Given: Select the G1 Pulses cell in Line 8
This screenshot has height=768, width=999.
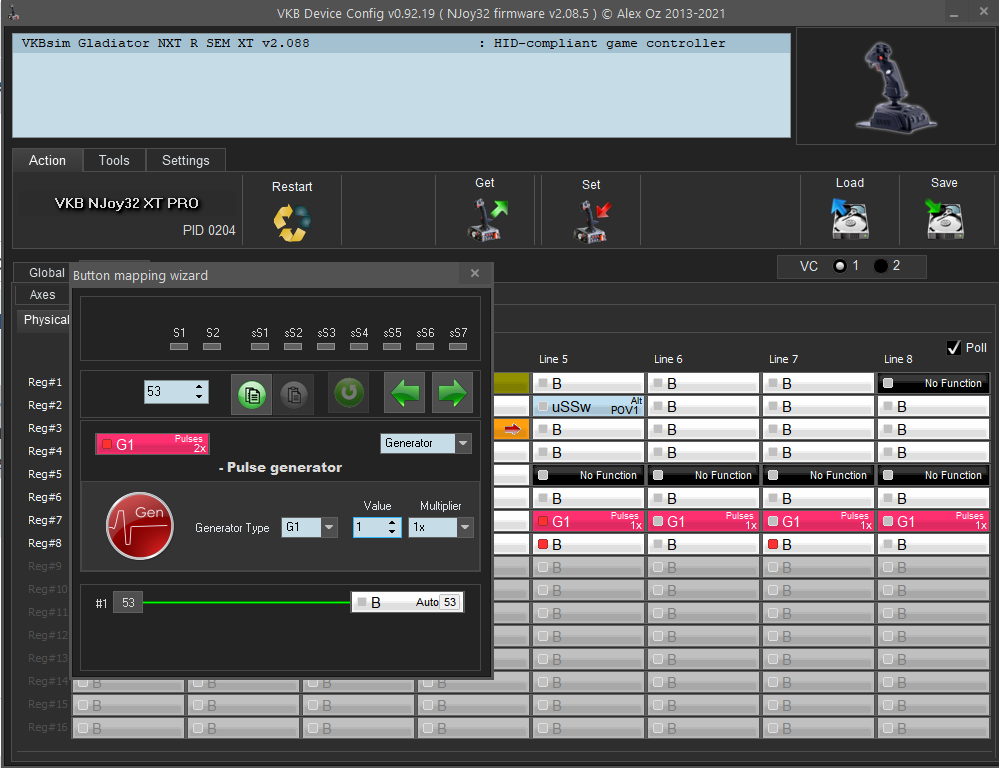Looking at the screenshot, I should point(933,521).
